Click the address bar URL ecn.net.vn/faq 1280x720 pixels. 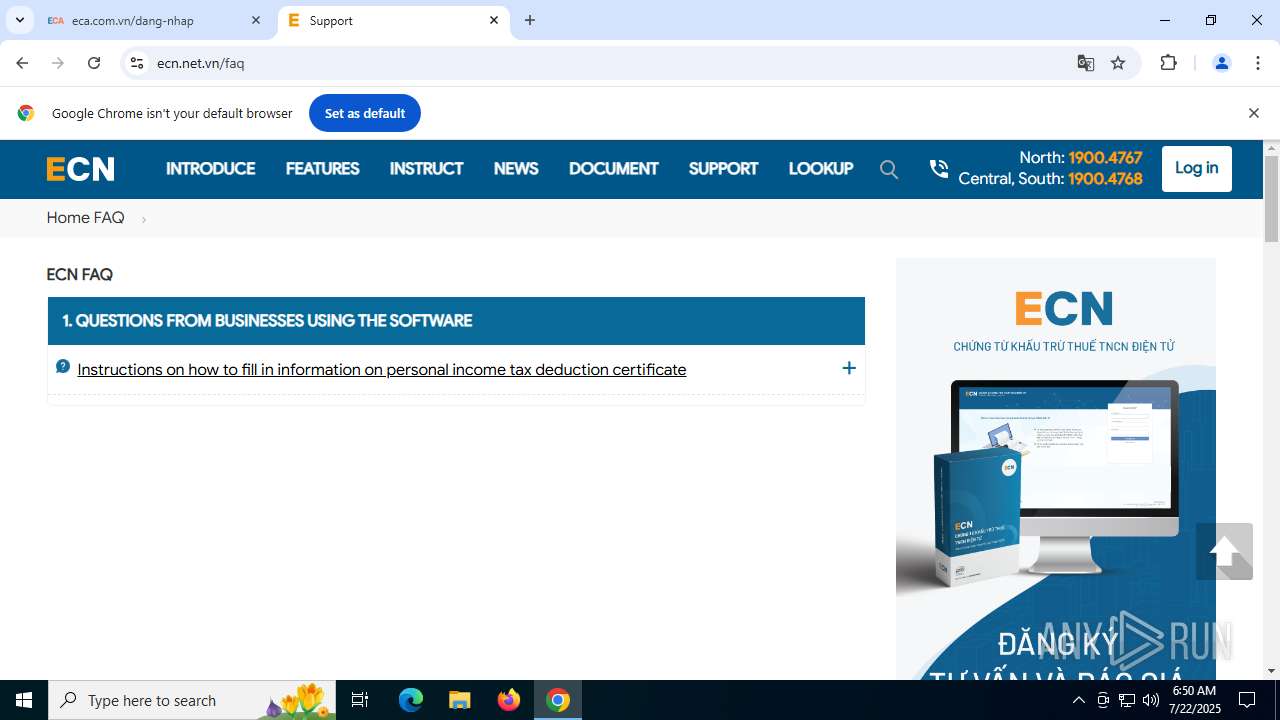coord(200,63)
